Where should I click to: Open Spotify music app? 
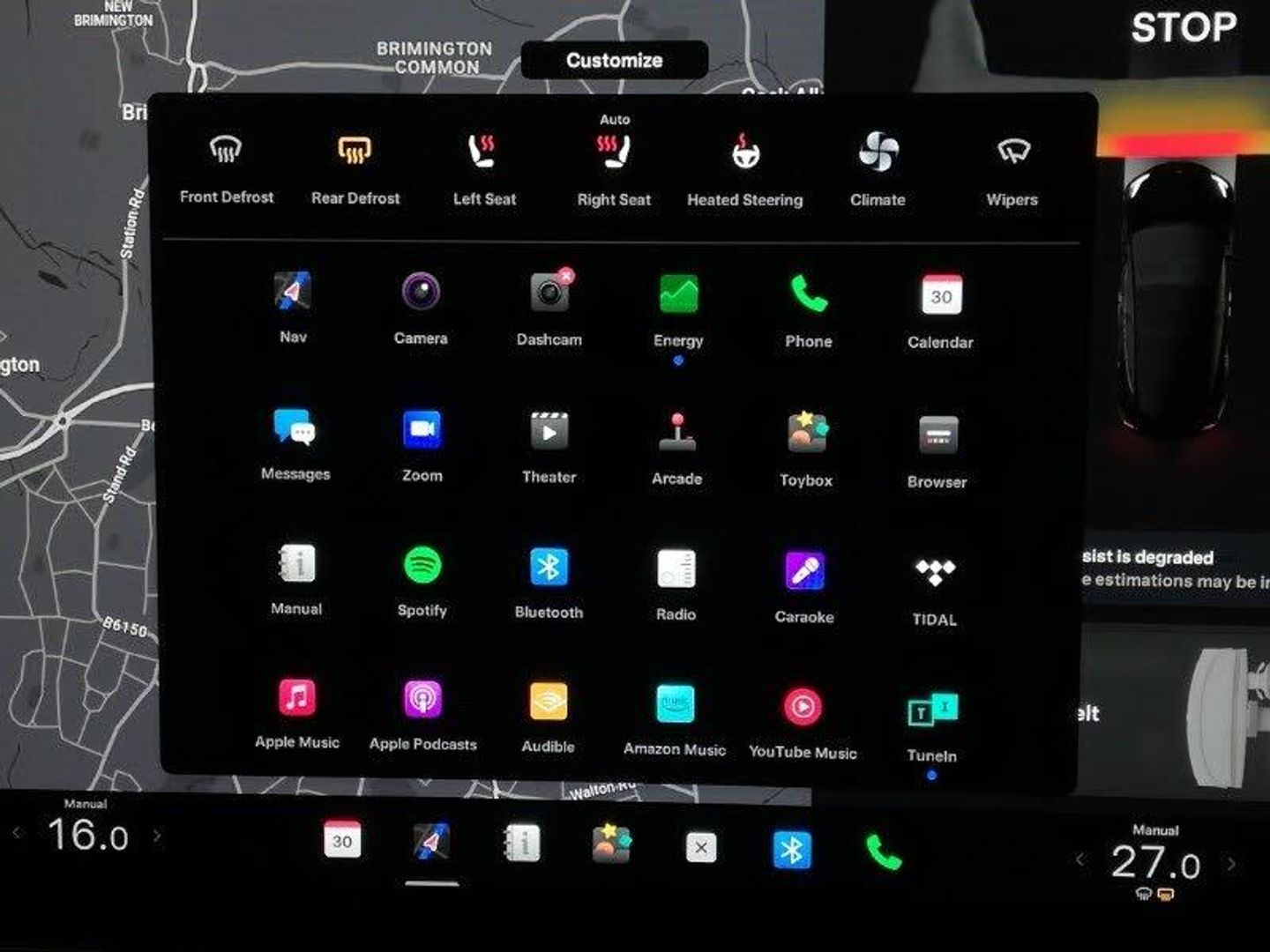(422, 566)
